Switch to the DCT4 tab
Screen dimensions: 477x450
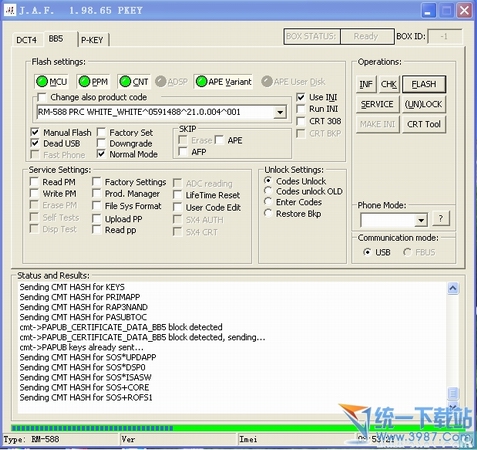tap(26, 40)
